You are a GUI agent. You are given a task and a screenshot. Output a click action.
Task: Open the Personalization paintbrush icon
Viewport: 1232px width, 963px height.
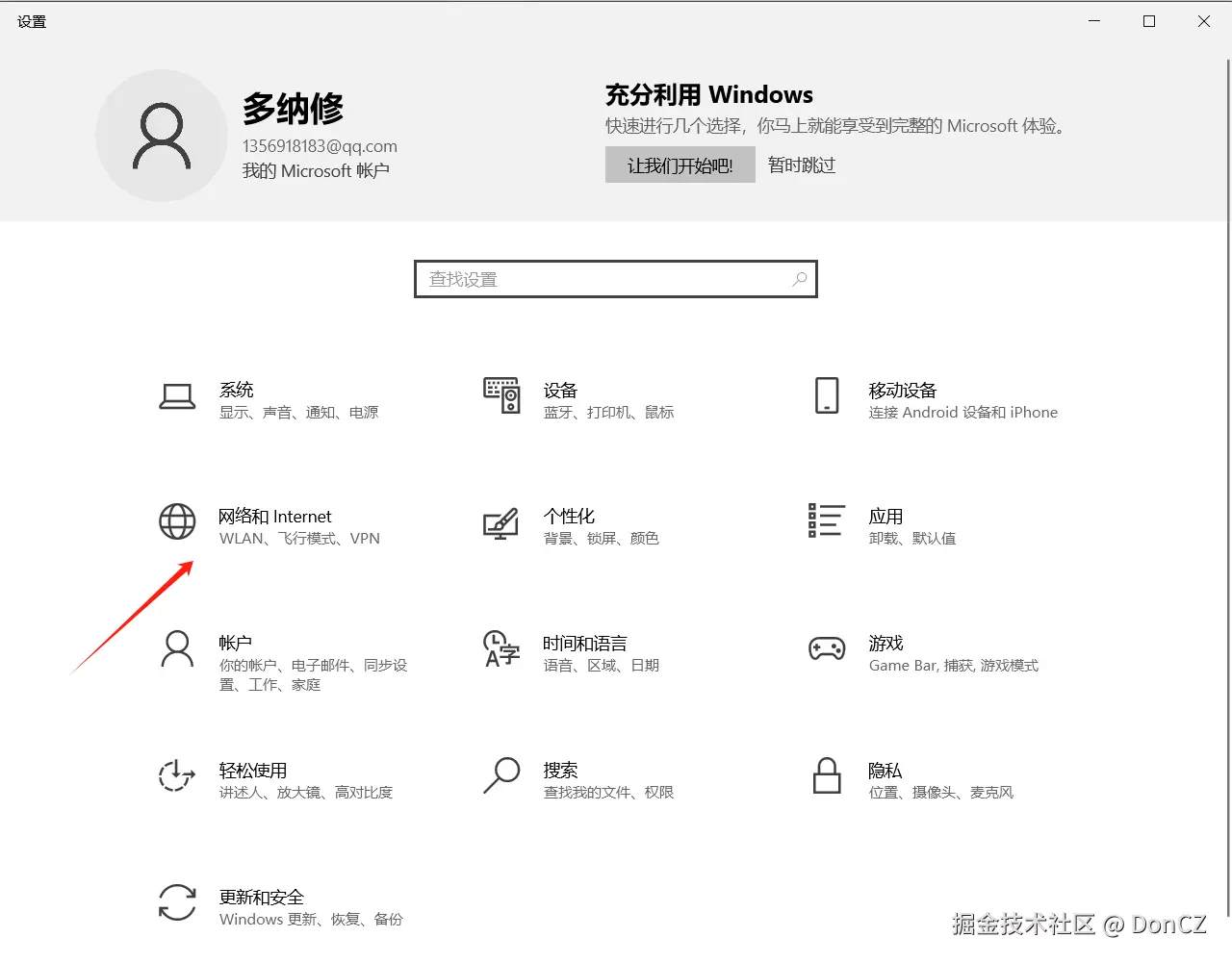[500, 523]
